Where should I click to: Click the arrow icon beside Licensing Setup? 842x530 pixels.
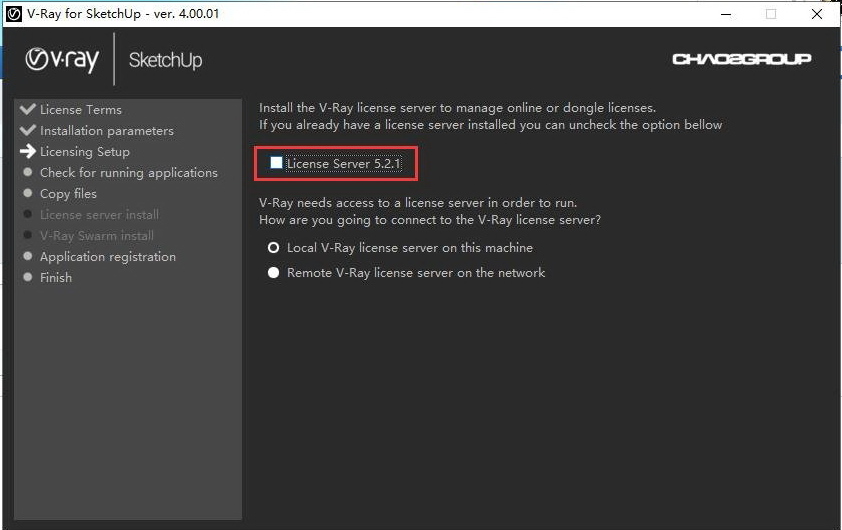(28, 151)
